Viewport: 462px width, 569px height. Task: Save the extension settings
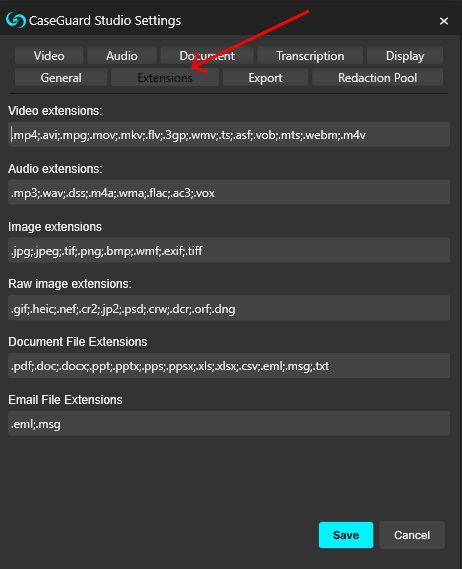pos(346,535)
